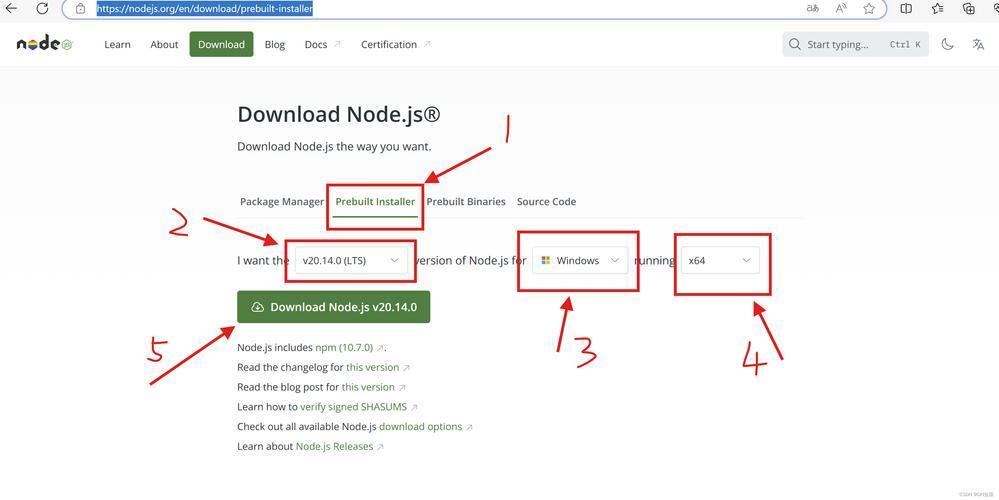The width and height of the screenshot is (999, 500).
Task: Reload the page with refresh icon
Action: coord(42,8)
